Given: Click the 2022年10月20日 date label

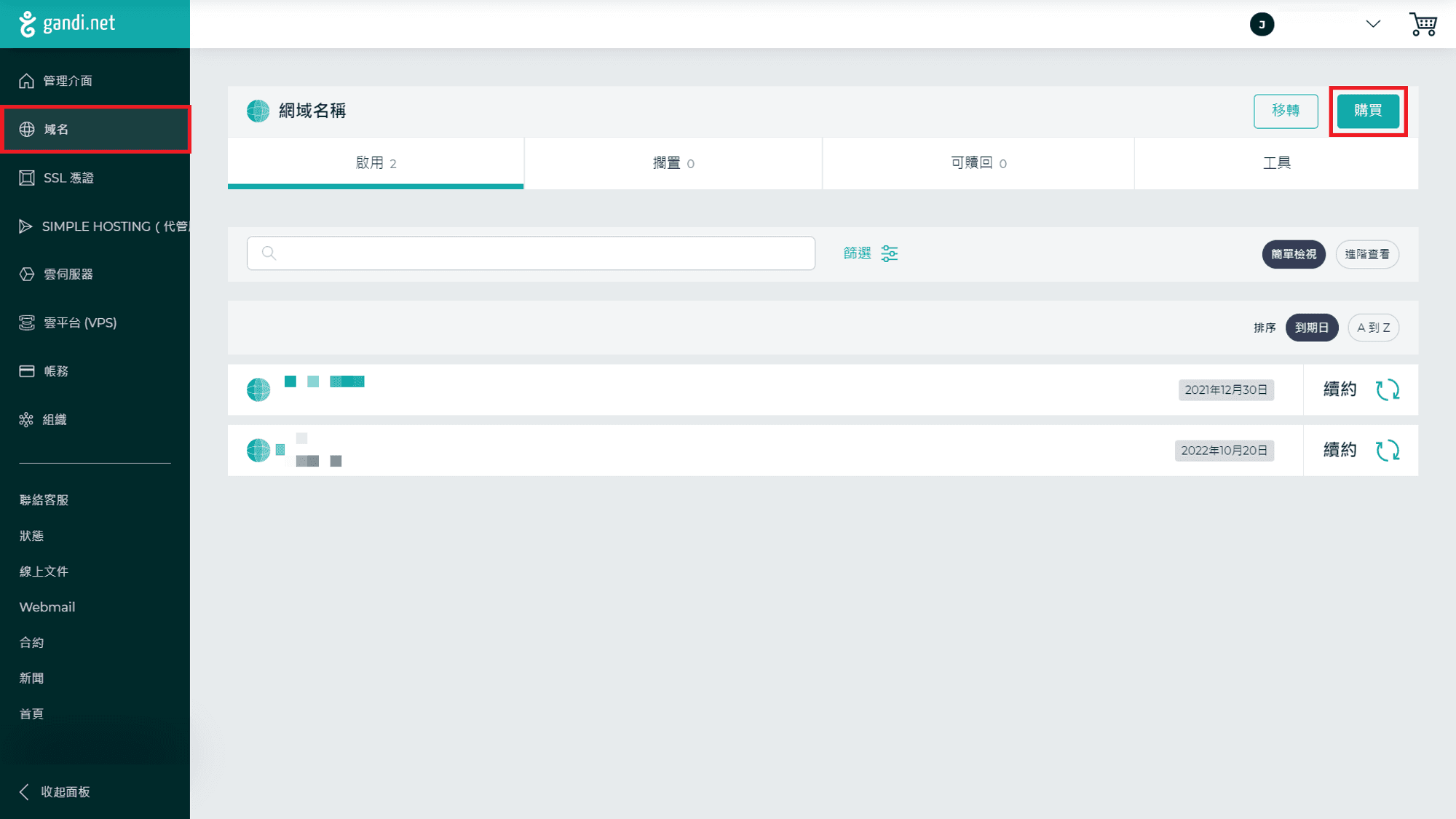Looking at the screenshot, I should 1224,451.
